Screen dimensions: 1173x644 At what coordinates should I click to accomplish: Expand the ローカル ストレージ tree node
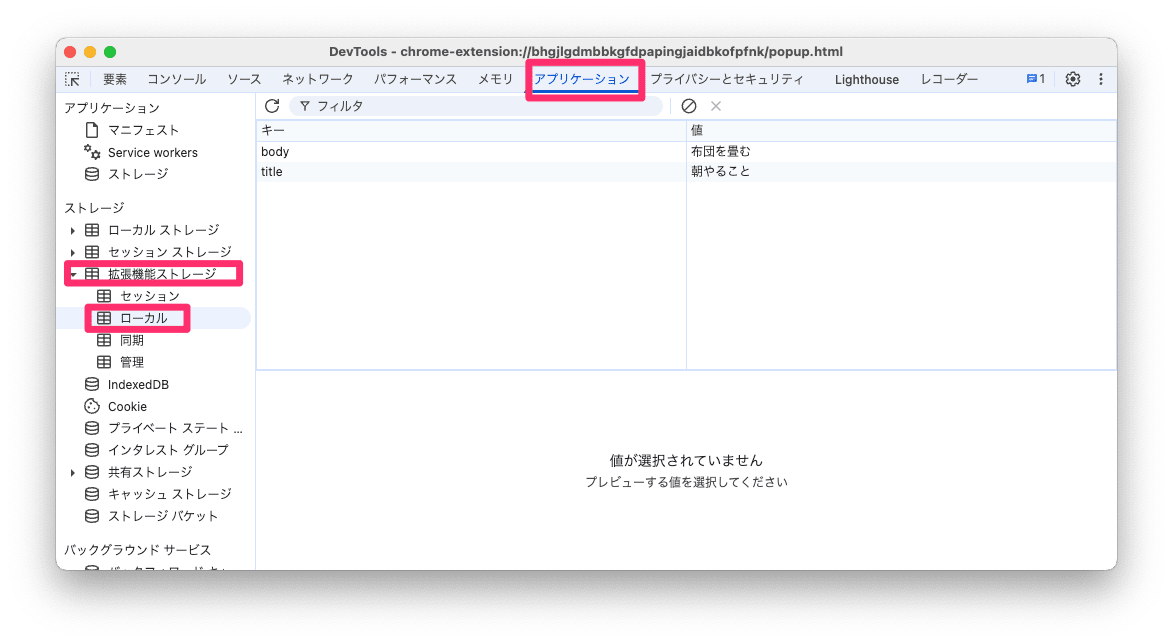click(73, 230)
